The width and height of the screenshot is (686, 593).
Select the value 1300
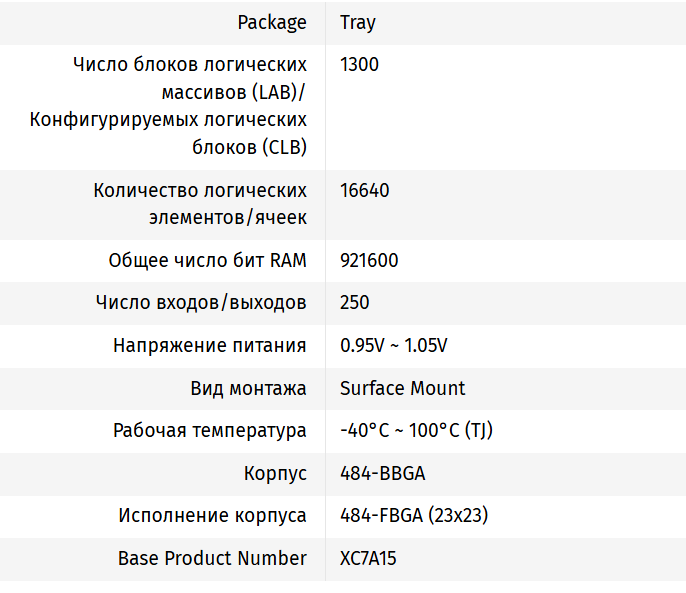359,65
